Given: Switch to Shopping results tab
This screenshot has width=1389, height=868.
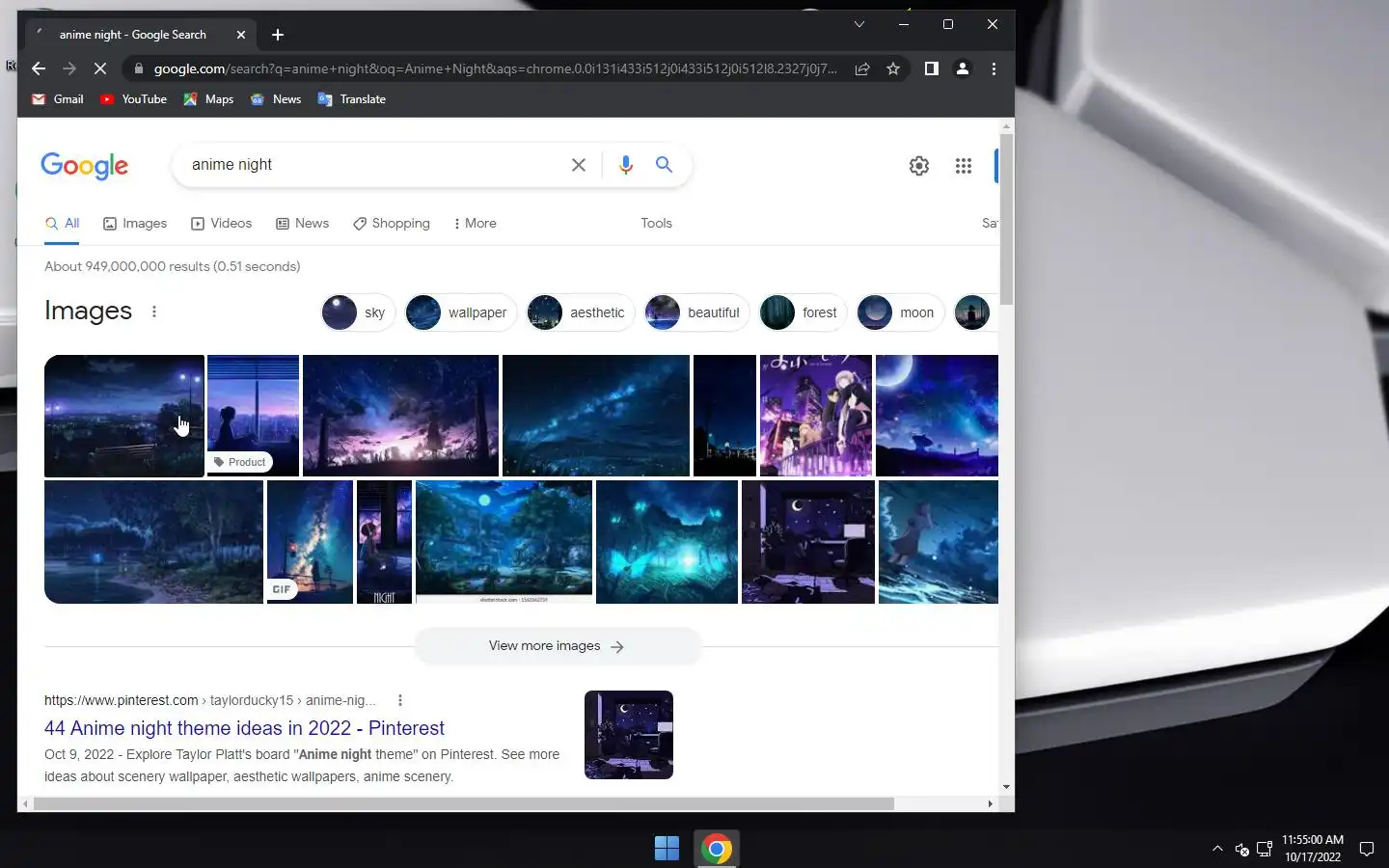Looking at the screenshot, I should [x=392, y=224].
